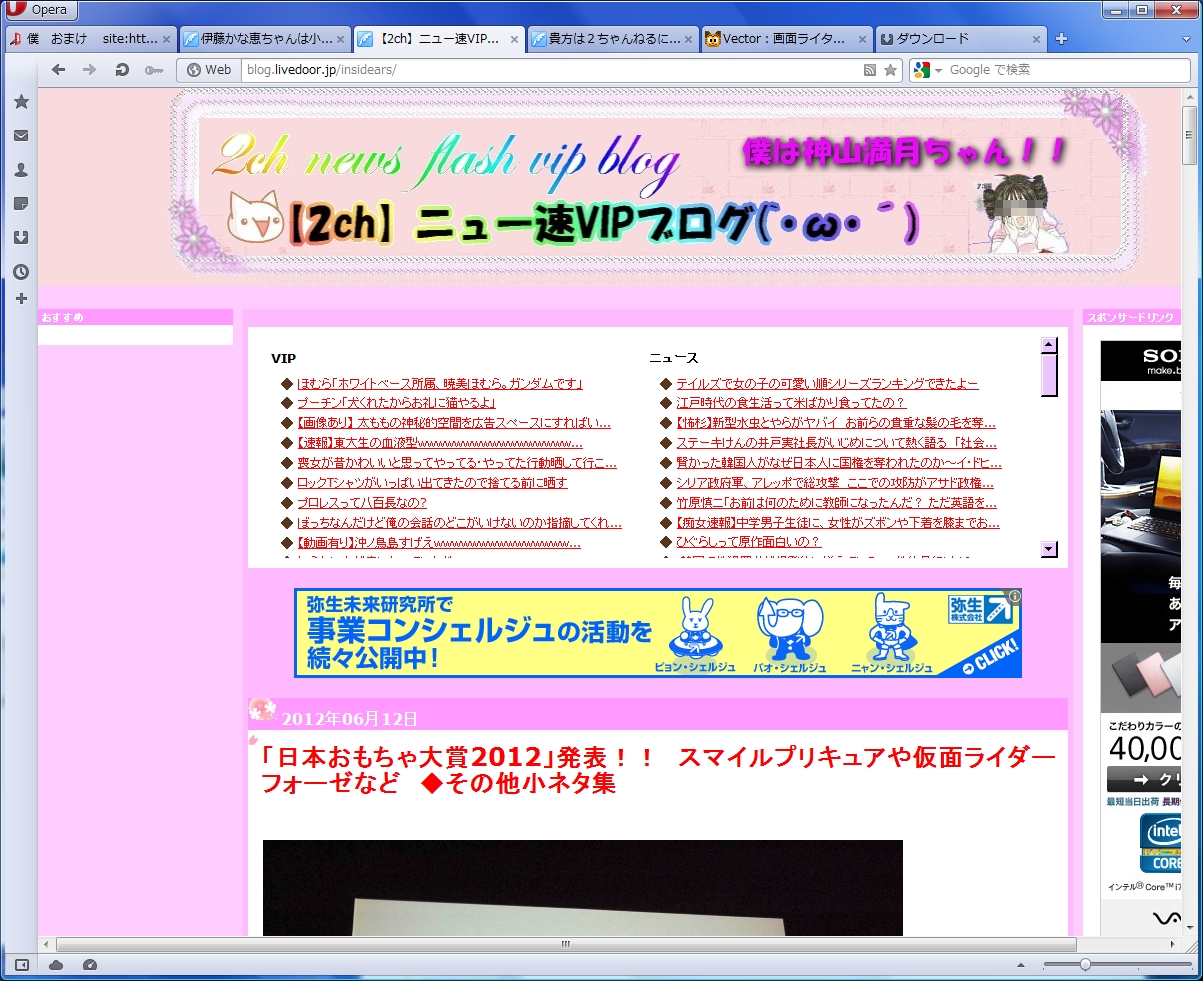1203x981 pixels.
Task: Close the 伊藤かな恵ちゃんは小 tab
Action: (340, 40)
